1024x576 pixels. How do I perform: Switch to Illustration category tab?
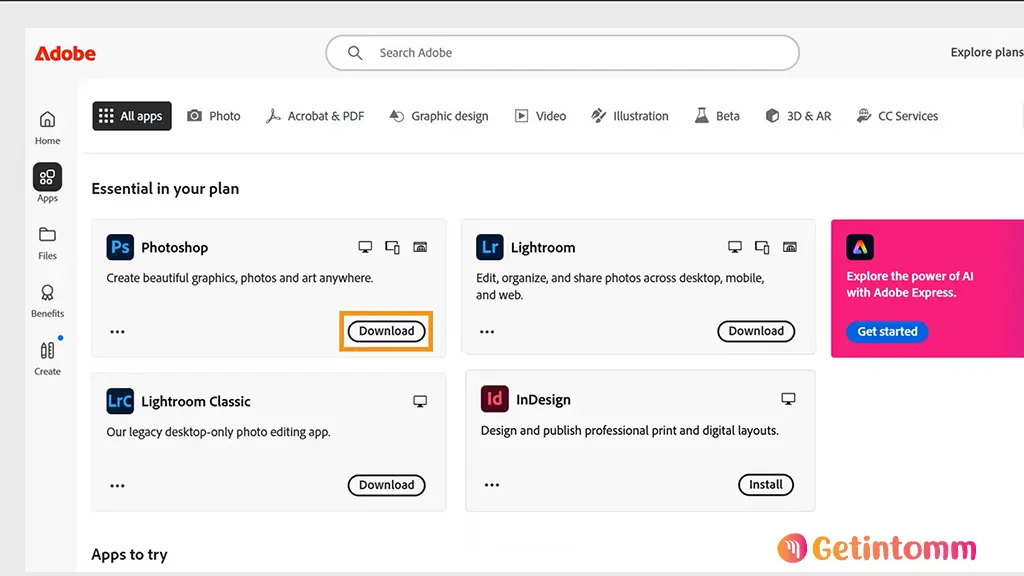630,116
